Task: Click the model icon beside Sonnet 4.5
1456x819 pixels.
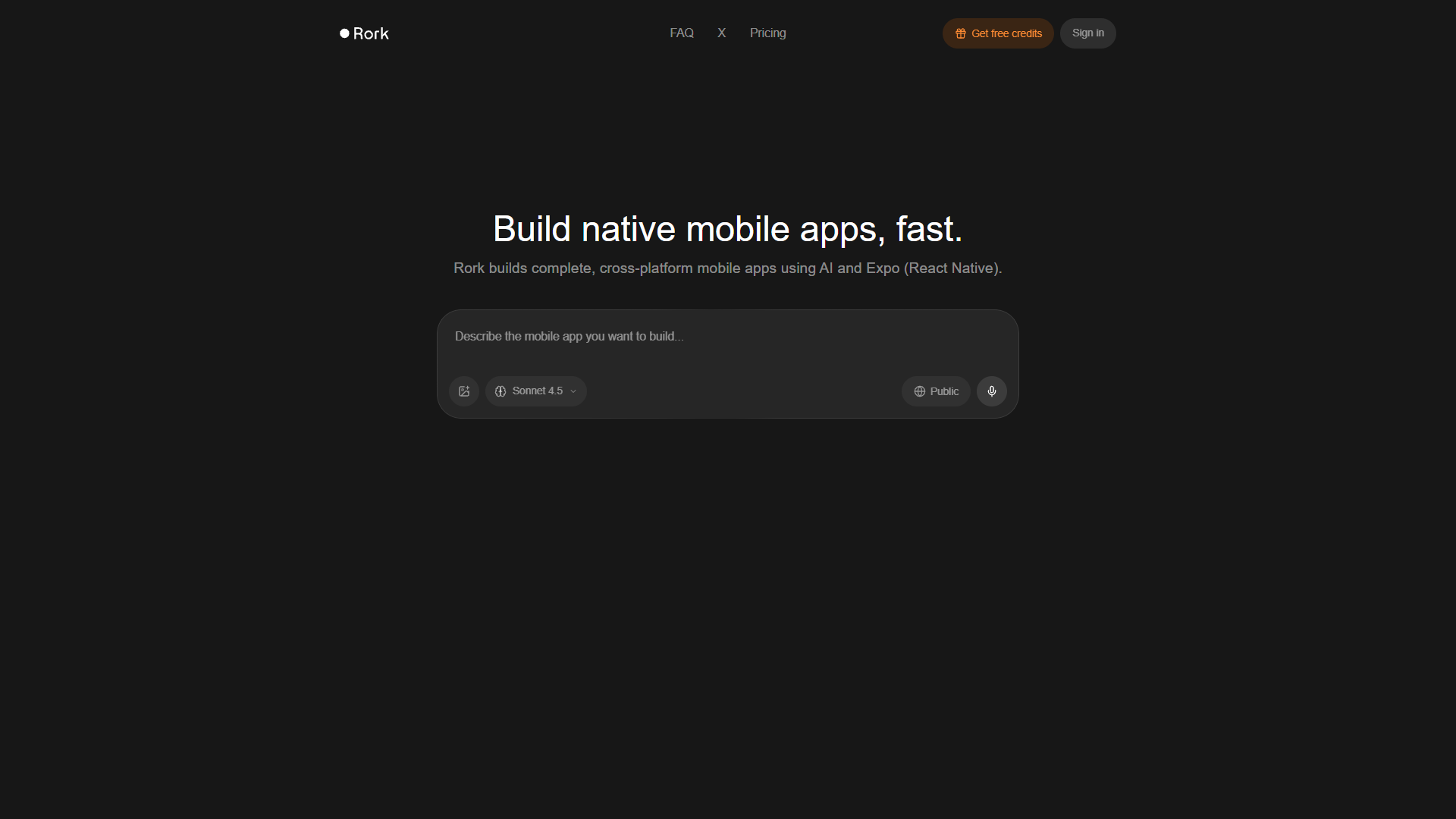Action: pos(500,391)
